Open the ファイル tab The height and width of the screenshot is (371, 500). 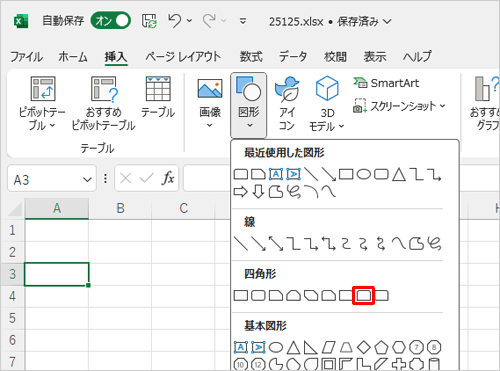[26, 57]
